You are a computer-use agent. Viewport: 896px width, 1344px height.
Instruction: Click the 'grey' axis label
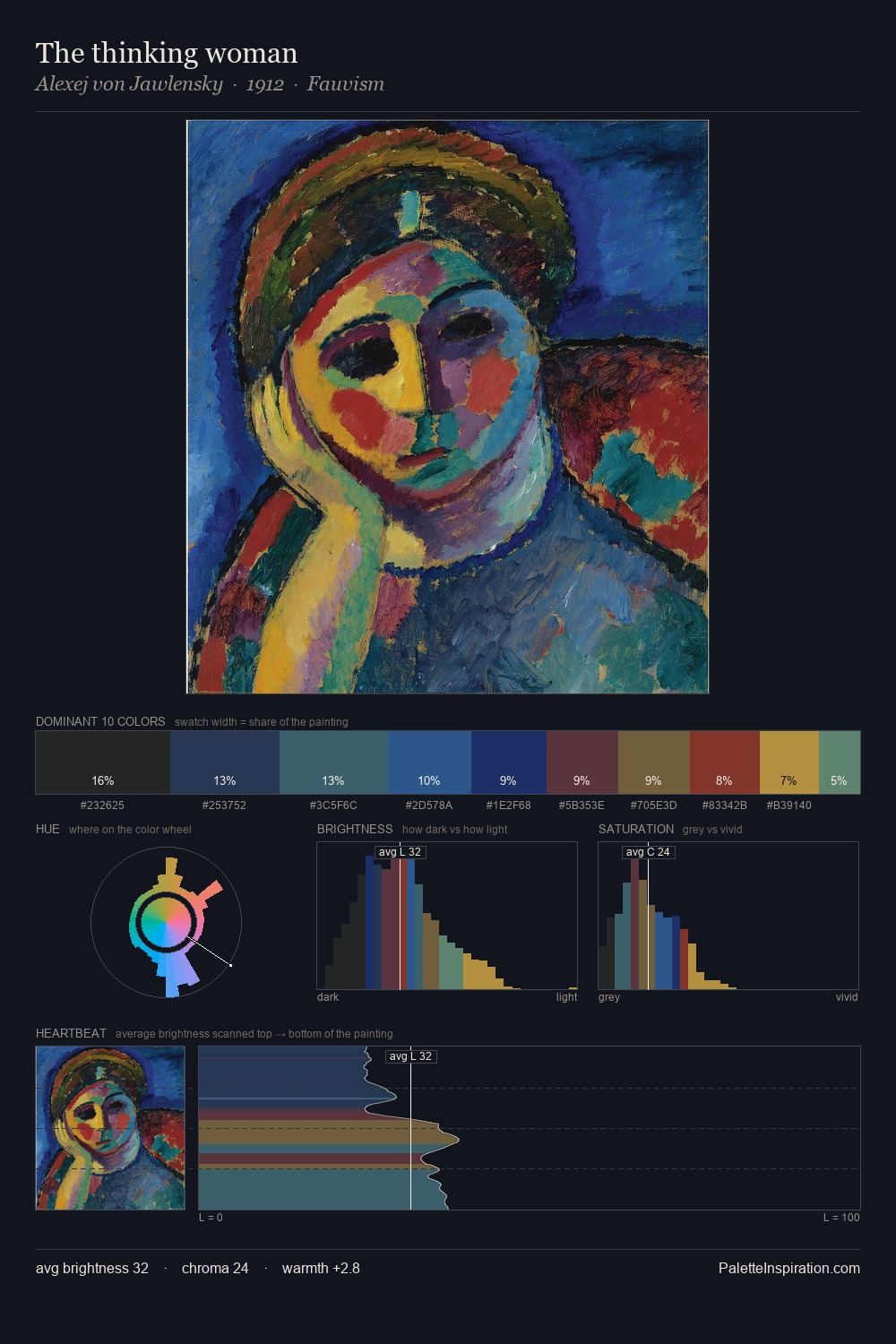pos(609,997)
